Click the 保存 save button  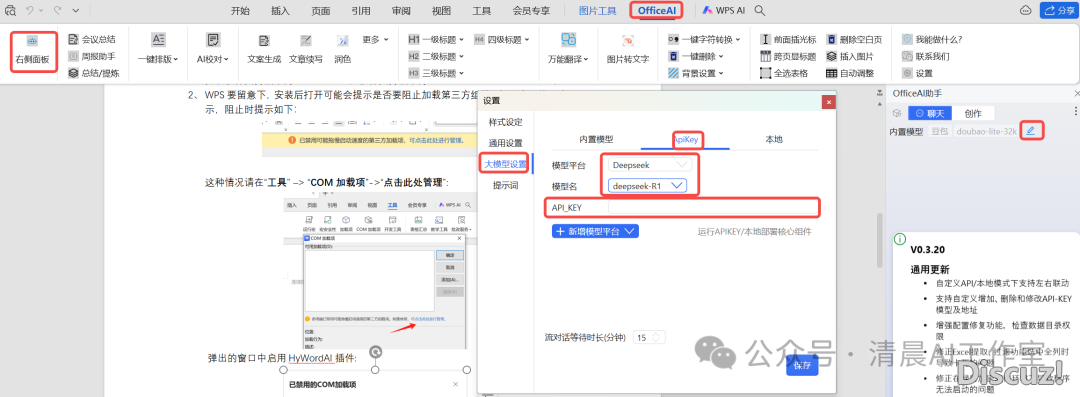pos(802,365)
